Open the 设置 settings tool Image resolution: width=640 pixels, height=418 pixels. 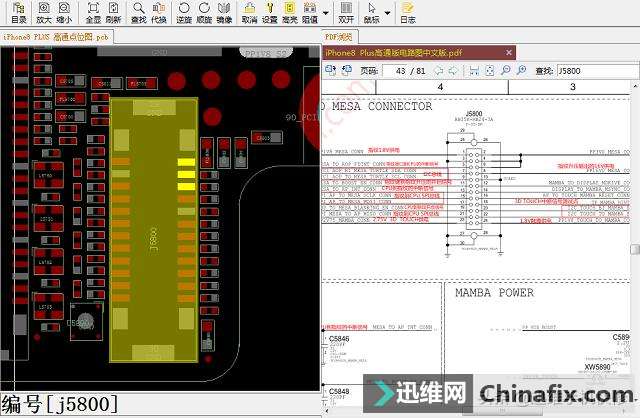(269, 13)
